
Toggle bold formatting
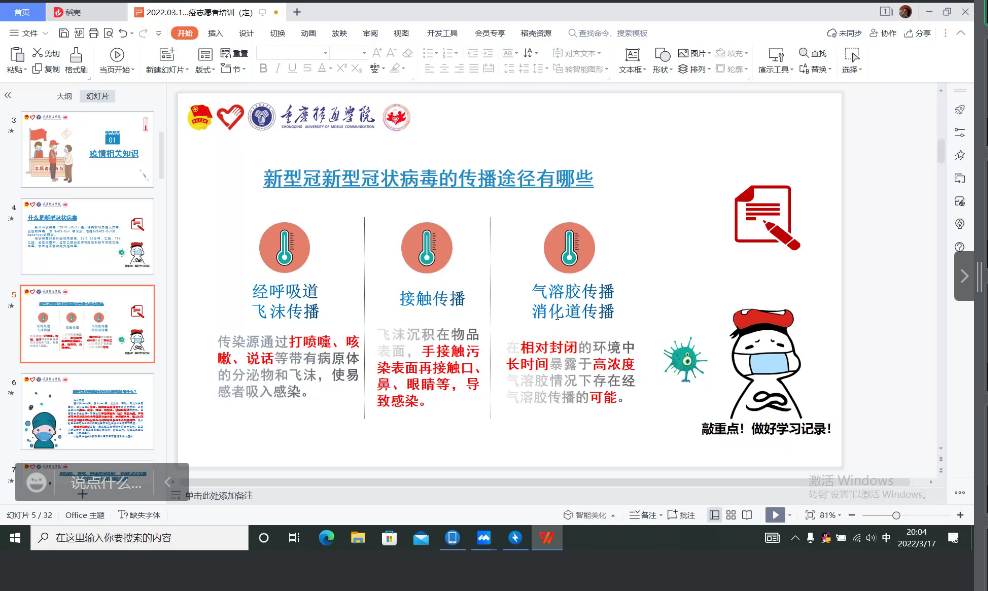264,69
